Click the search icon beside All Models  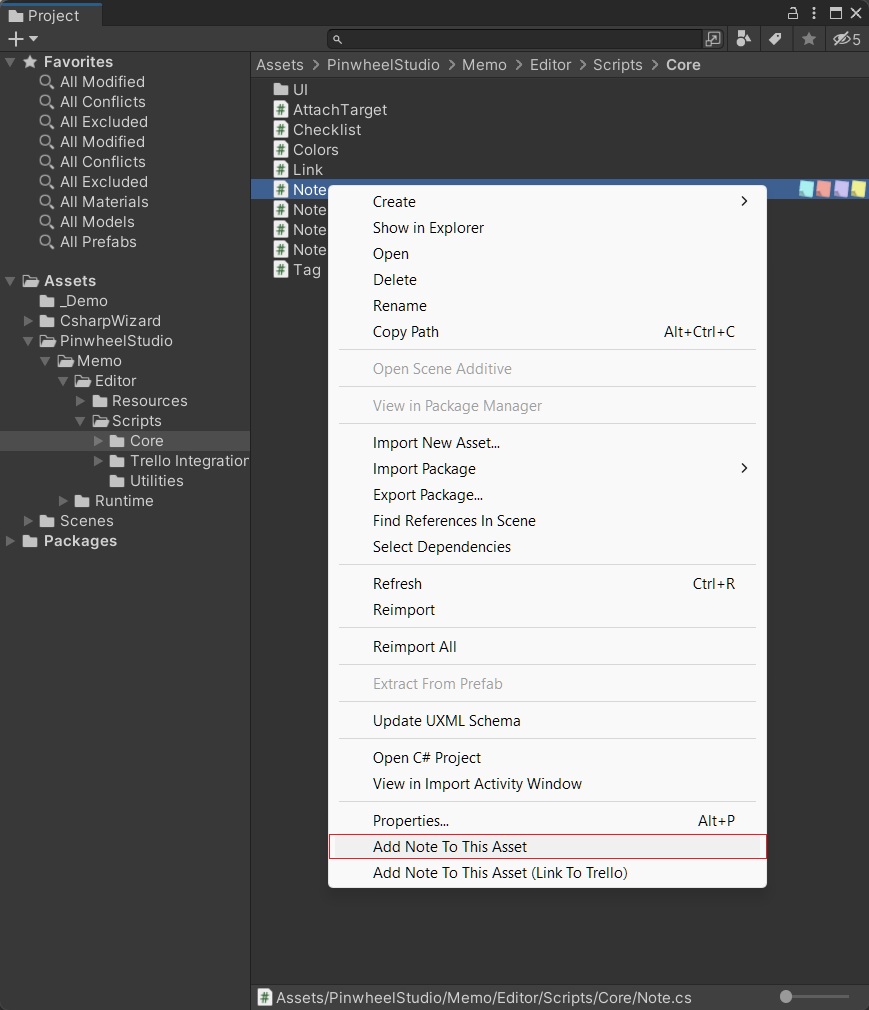point(46,222)
